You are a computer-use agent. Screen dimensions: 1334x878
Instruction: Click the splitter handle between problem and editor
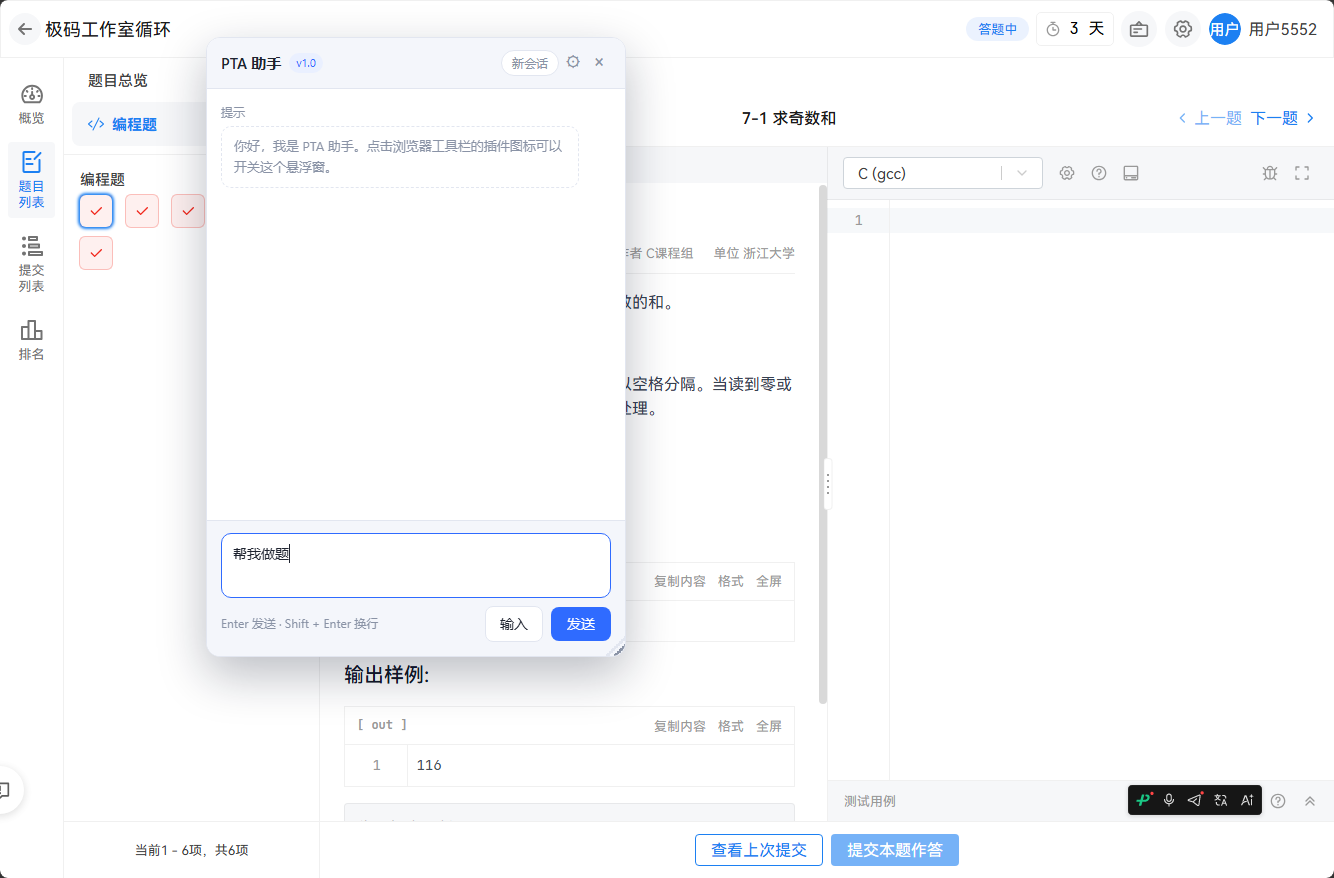[x=827, y=484]
